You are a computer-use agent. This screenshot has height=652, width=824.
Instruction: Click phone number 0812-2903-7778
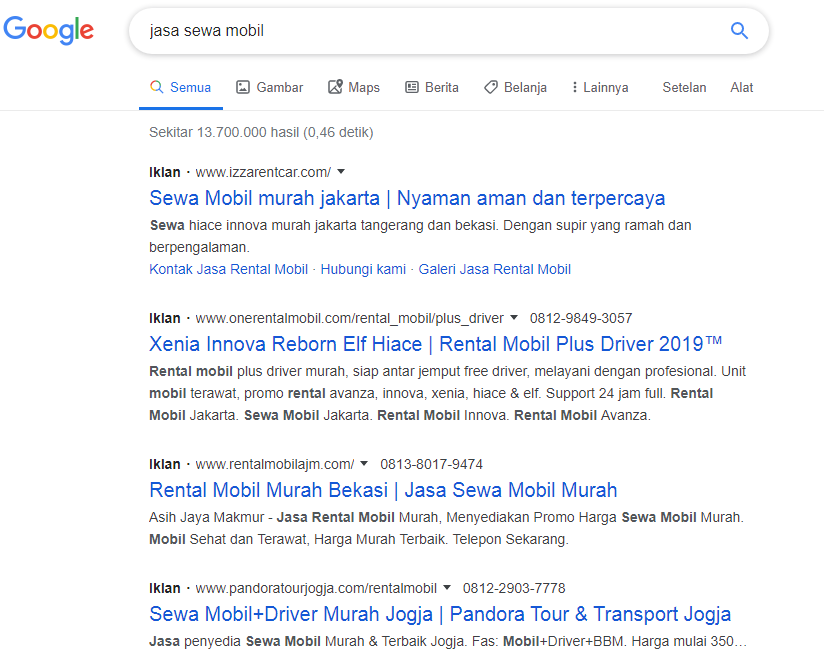pyautogui.click(x=514, y=588)
